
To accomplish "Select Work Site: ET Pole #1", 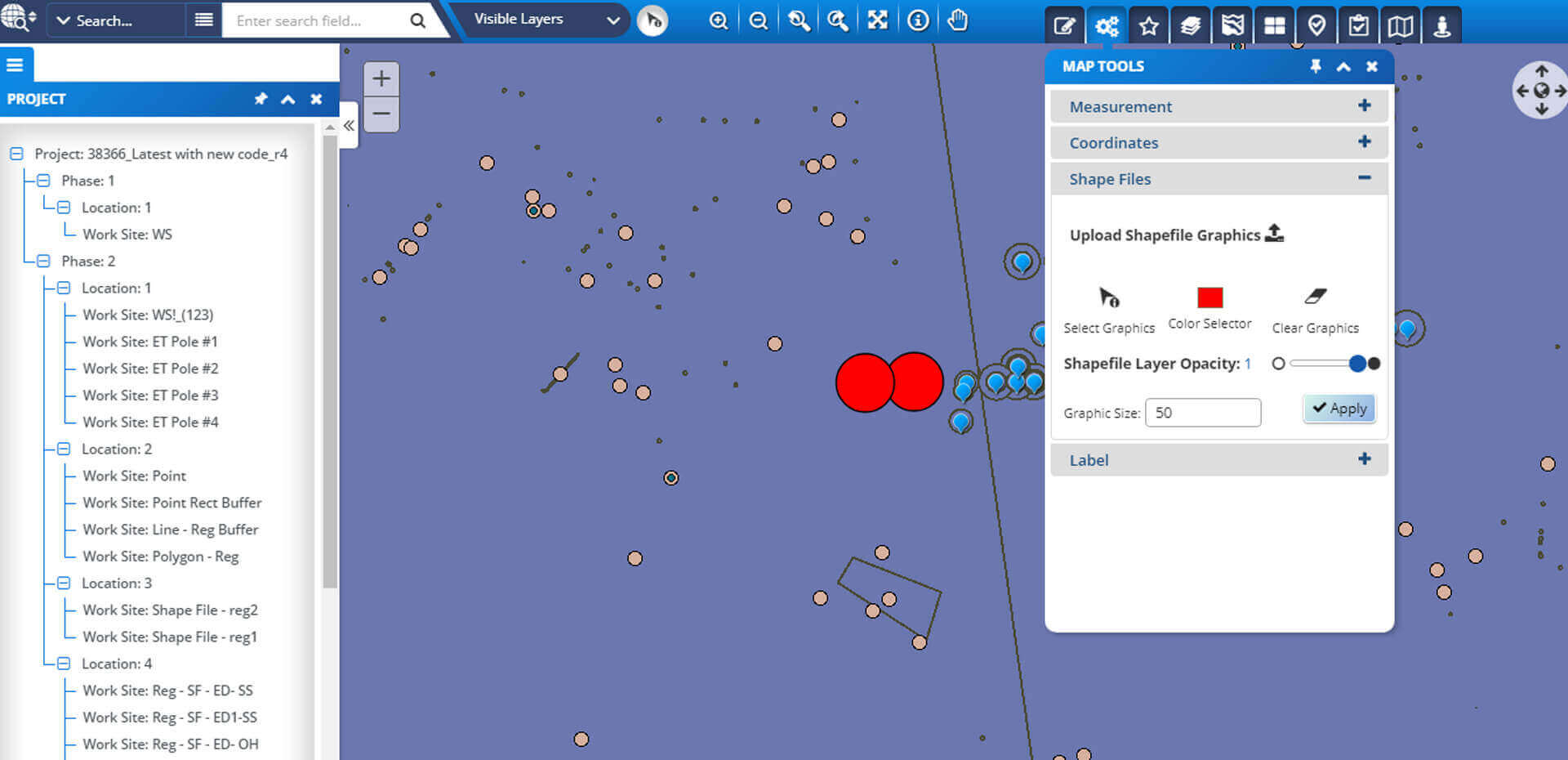I will pos(150,342).
